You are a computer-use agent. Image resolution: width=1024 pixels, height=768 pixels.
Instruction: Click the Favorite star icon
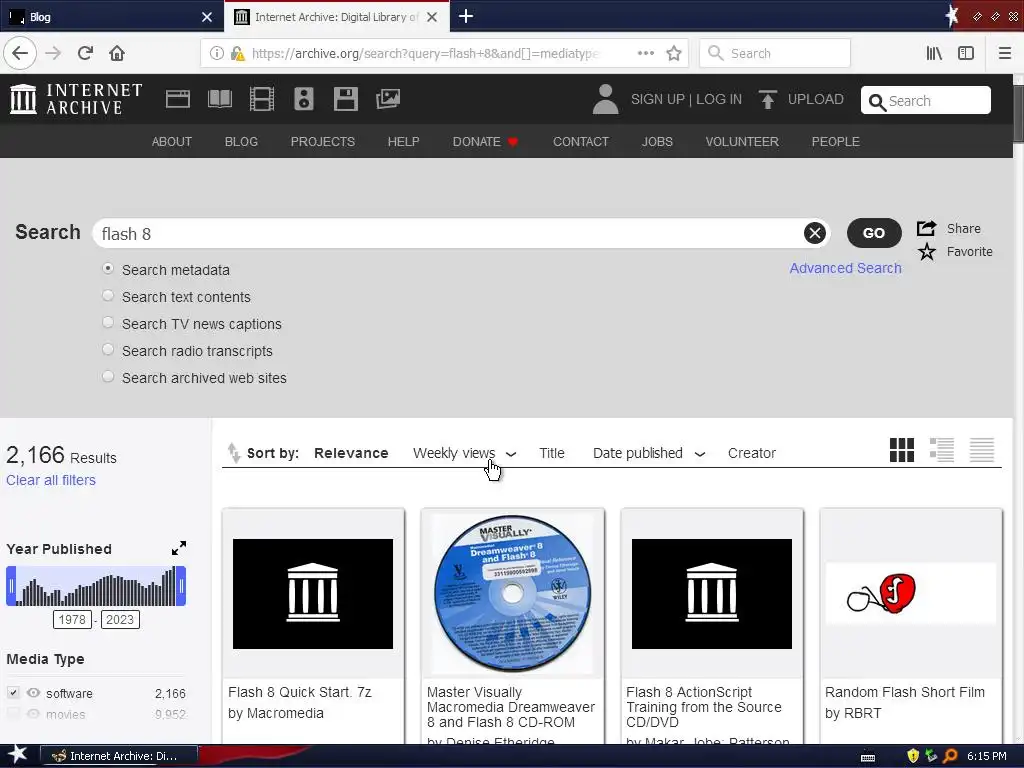coord(927,251)
